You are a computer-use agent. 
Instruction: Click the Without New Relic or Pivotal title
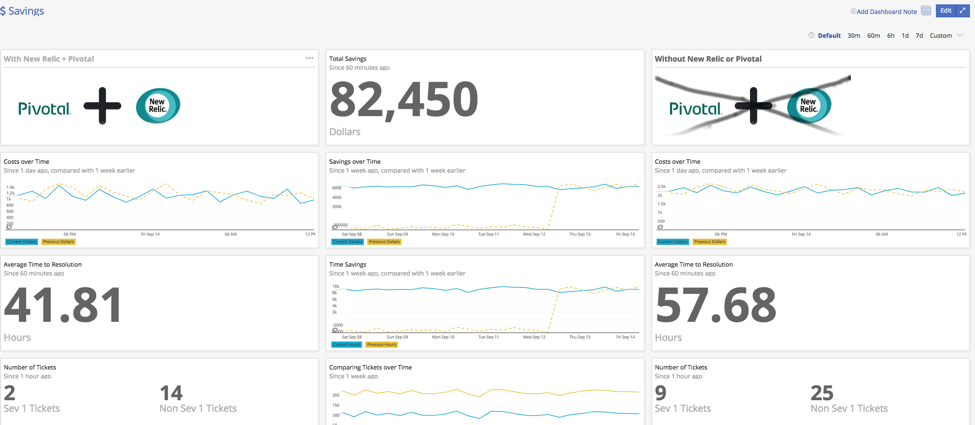pos(708,59)
